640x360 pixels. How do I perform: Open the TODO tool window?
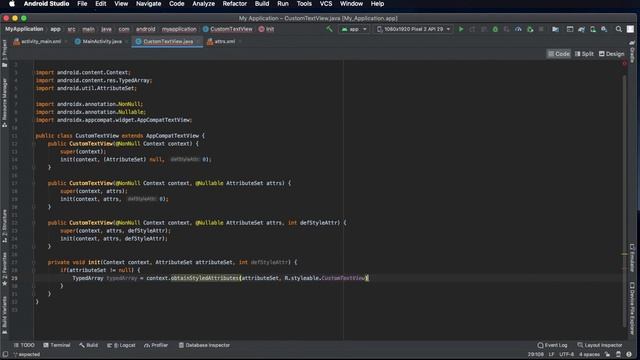tap(24, 345)
